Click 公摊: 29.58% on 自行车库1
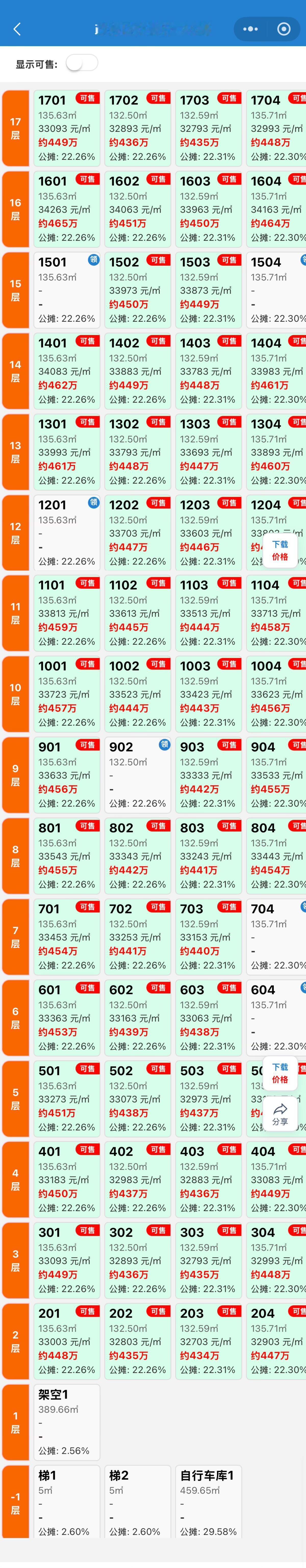The image size is (306, 1568). click(208, 1532)
